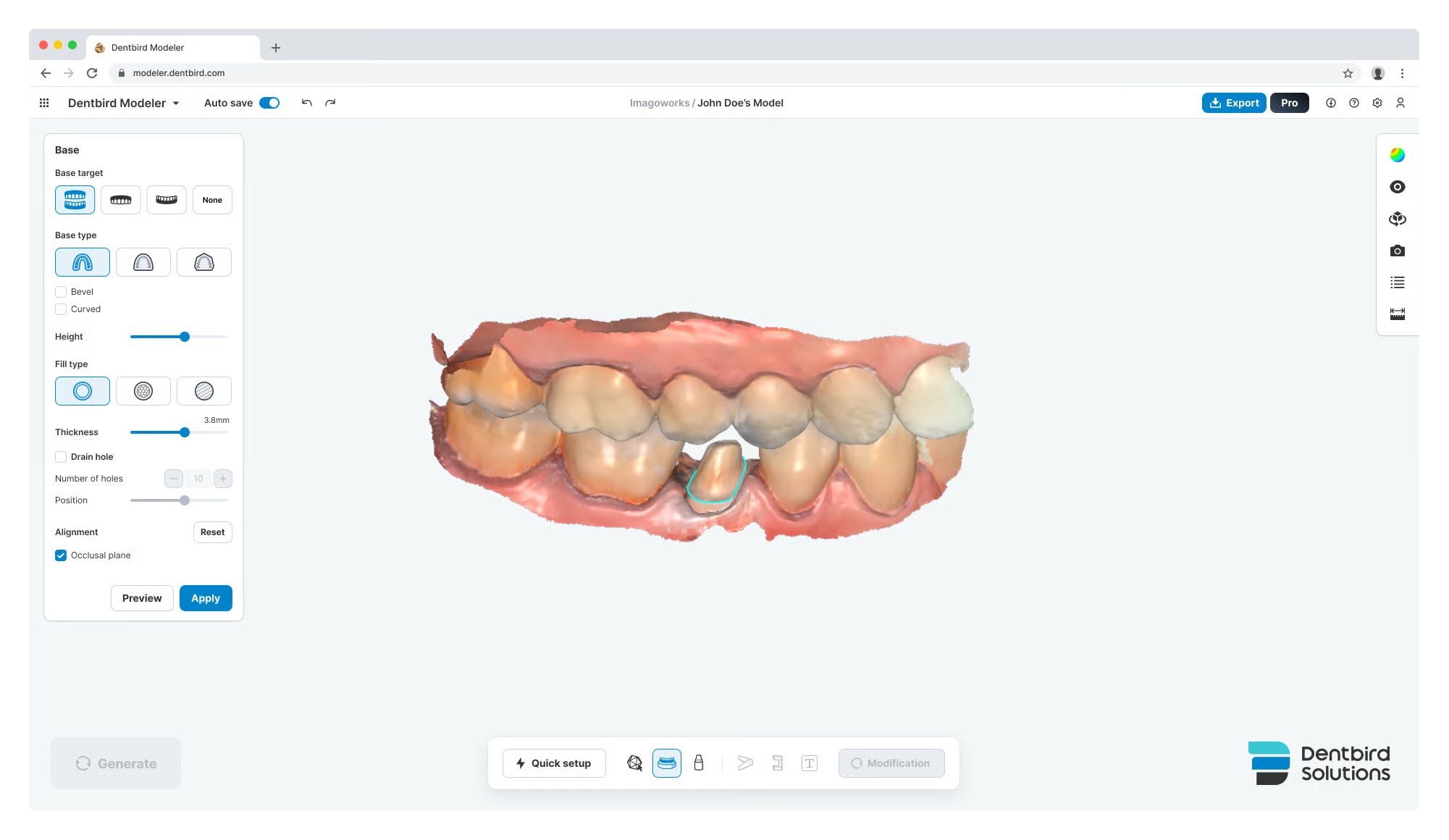Click the Apply button

[206, 598]
